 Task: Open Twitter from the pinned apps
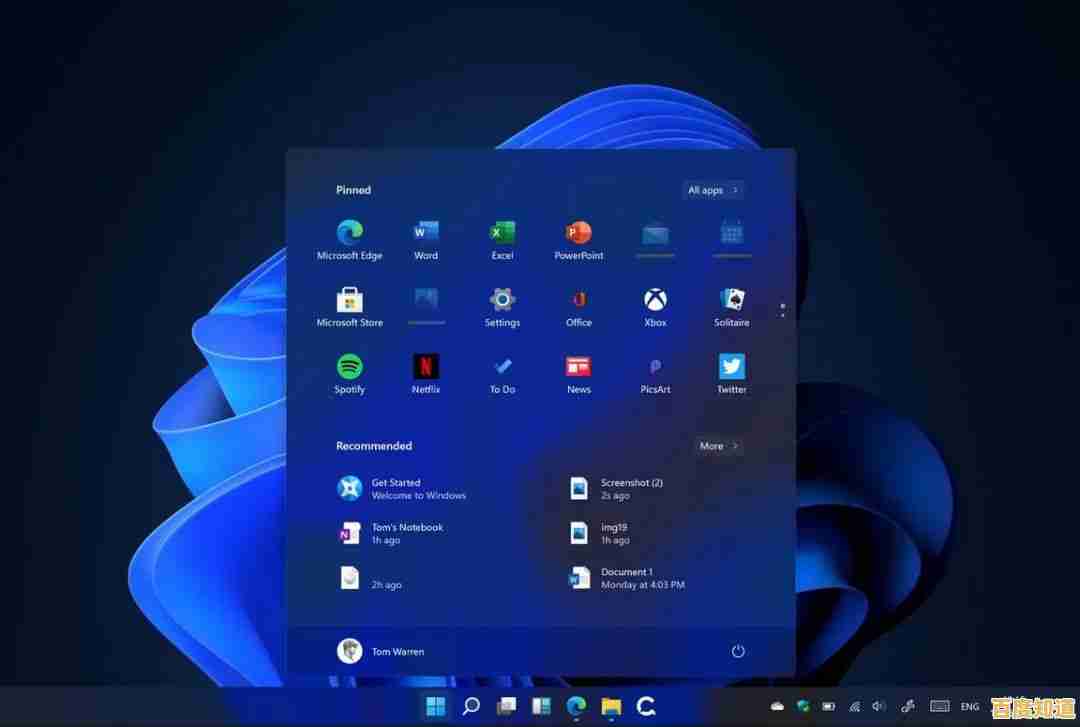coord(731,372)
